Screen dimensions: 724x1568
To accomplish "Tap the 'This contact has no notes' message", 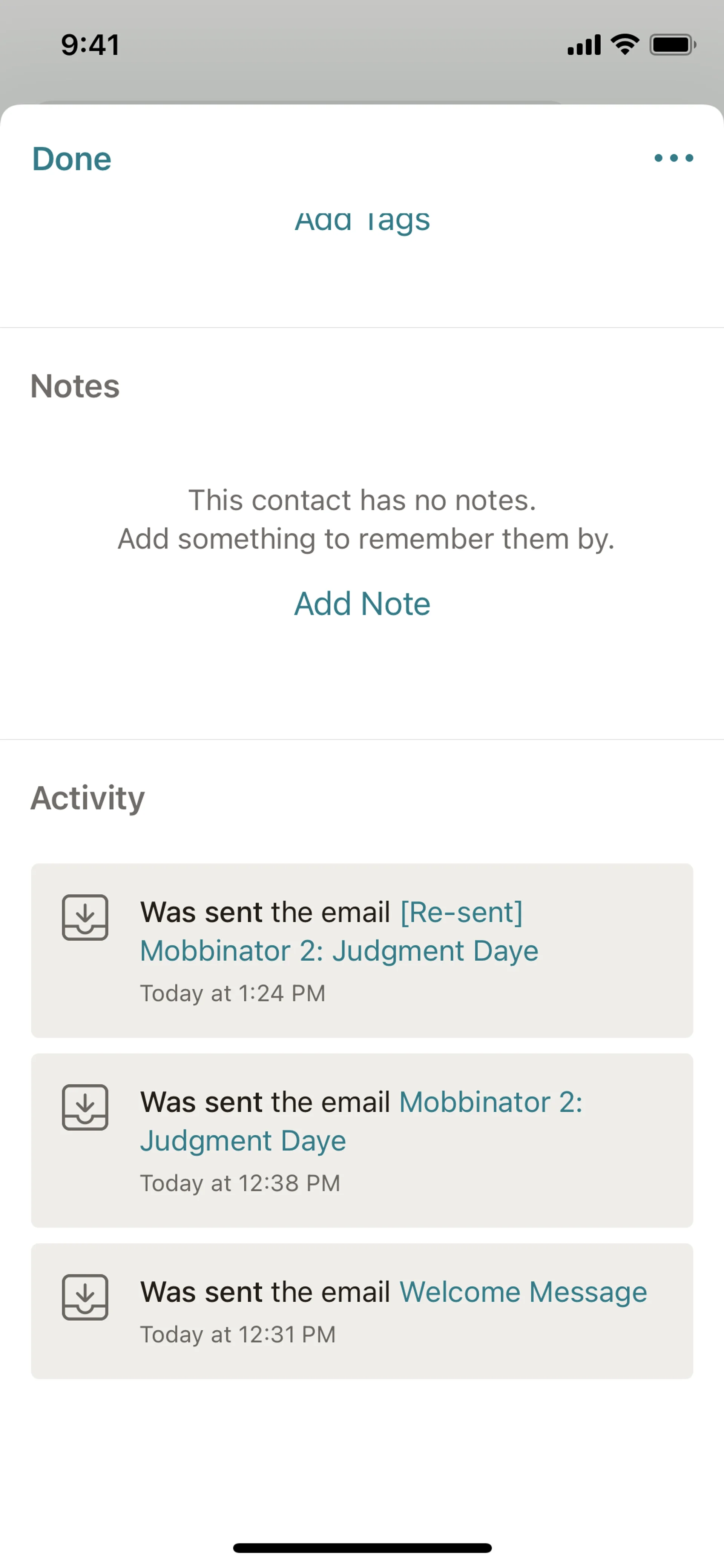I will tap(362, 500).
